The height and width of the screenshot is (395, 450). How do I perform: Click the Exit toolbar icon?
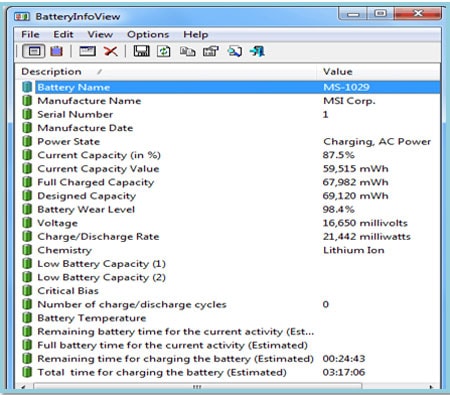257,51
